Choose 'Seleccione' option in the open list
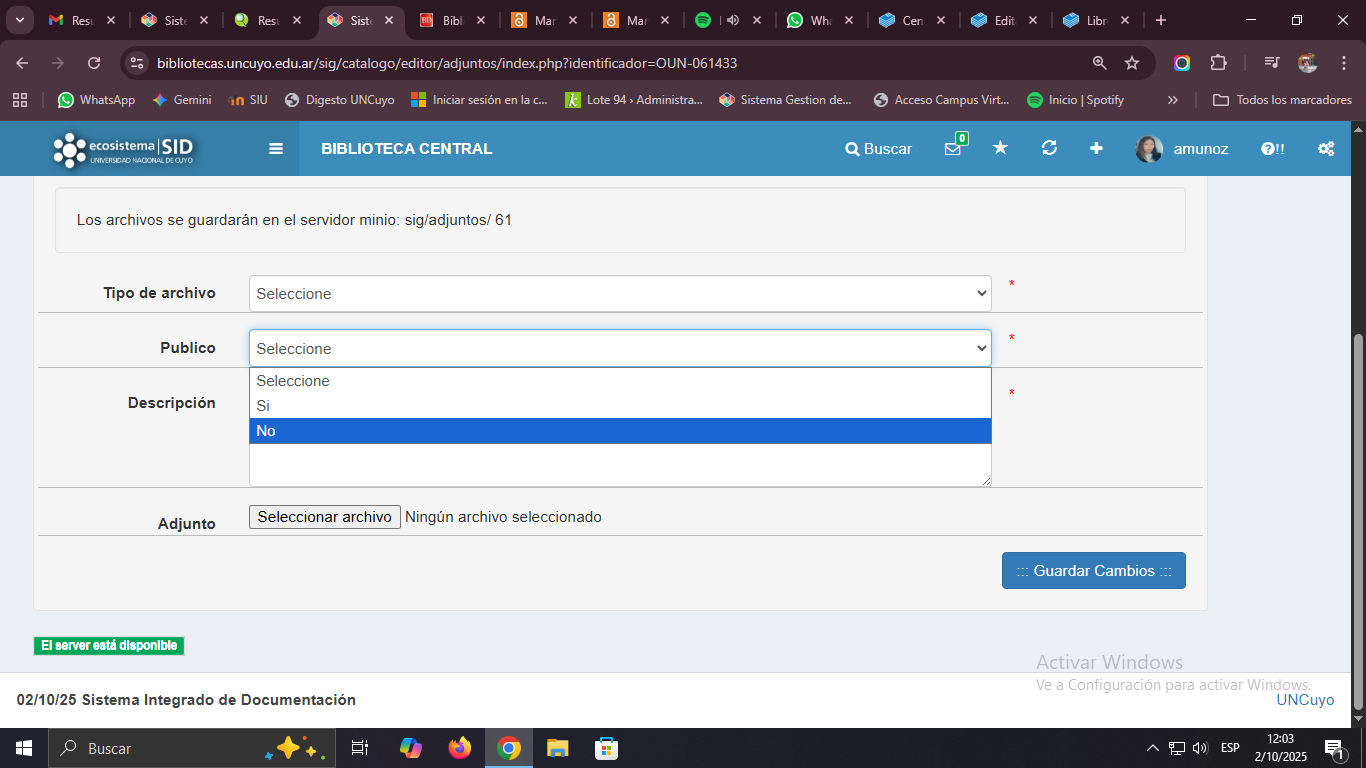 click(x=620, y=381)
